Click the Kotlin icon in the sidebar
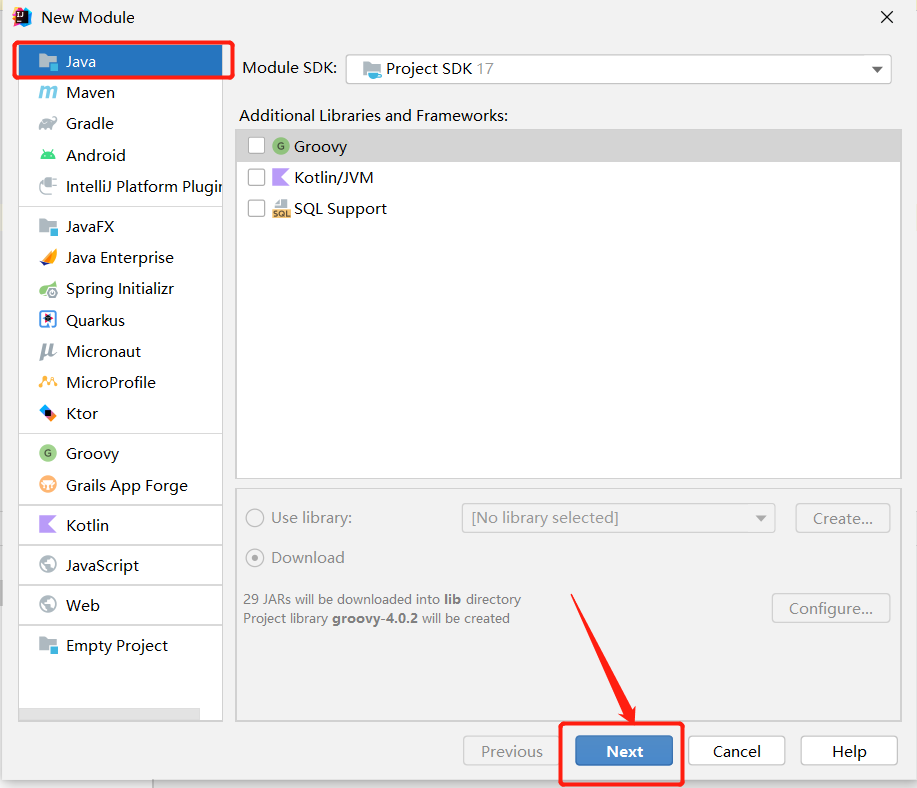 coord(48,524)
